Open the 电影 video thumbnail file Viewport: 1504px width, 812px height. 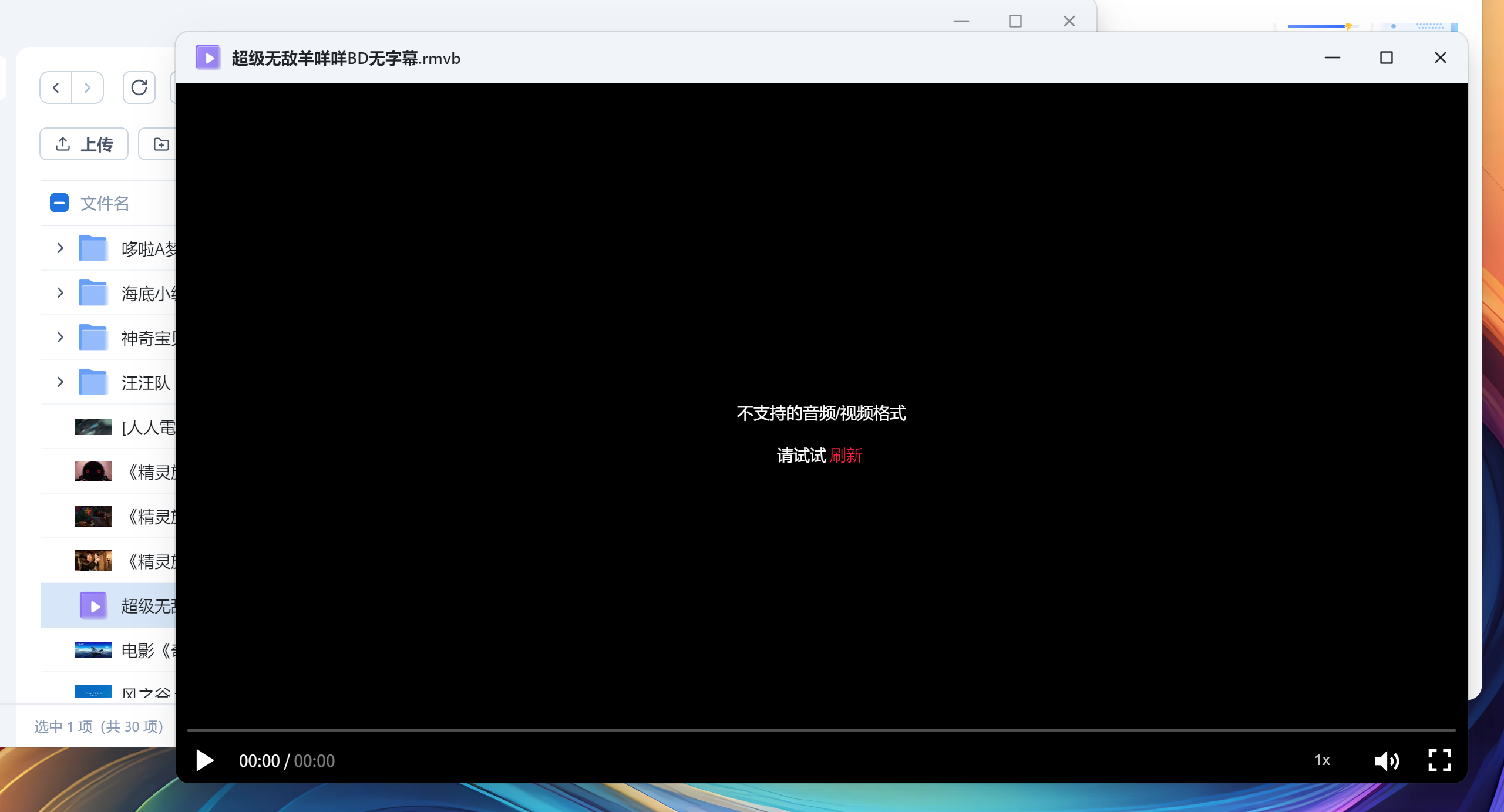click(x=93, y=650)
